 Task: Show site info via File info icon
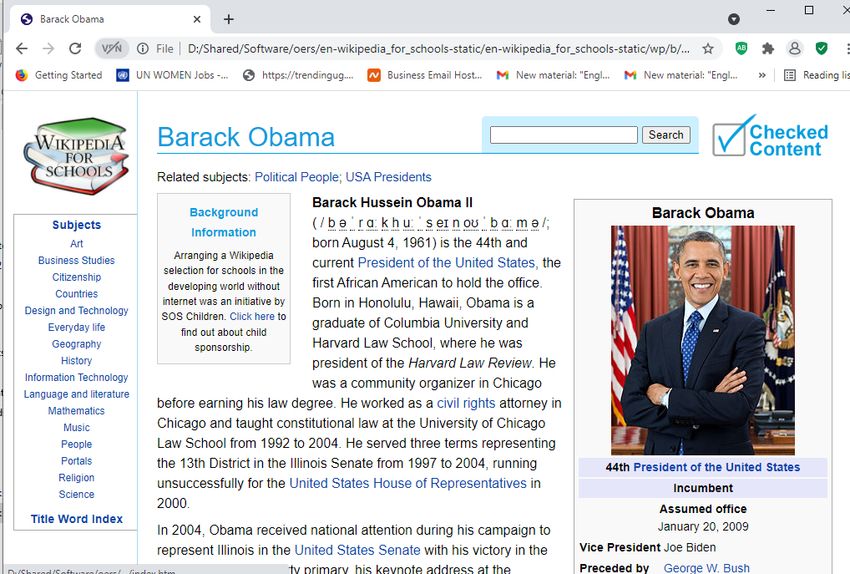(143, 49)
